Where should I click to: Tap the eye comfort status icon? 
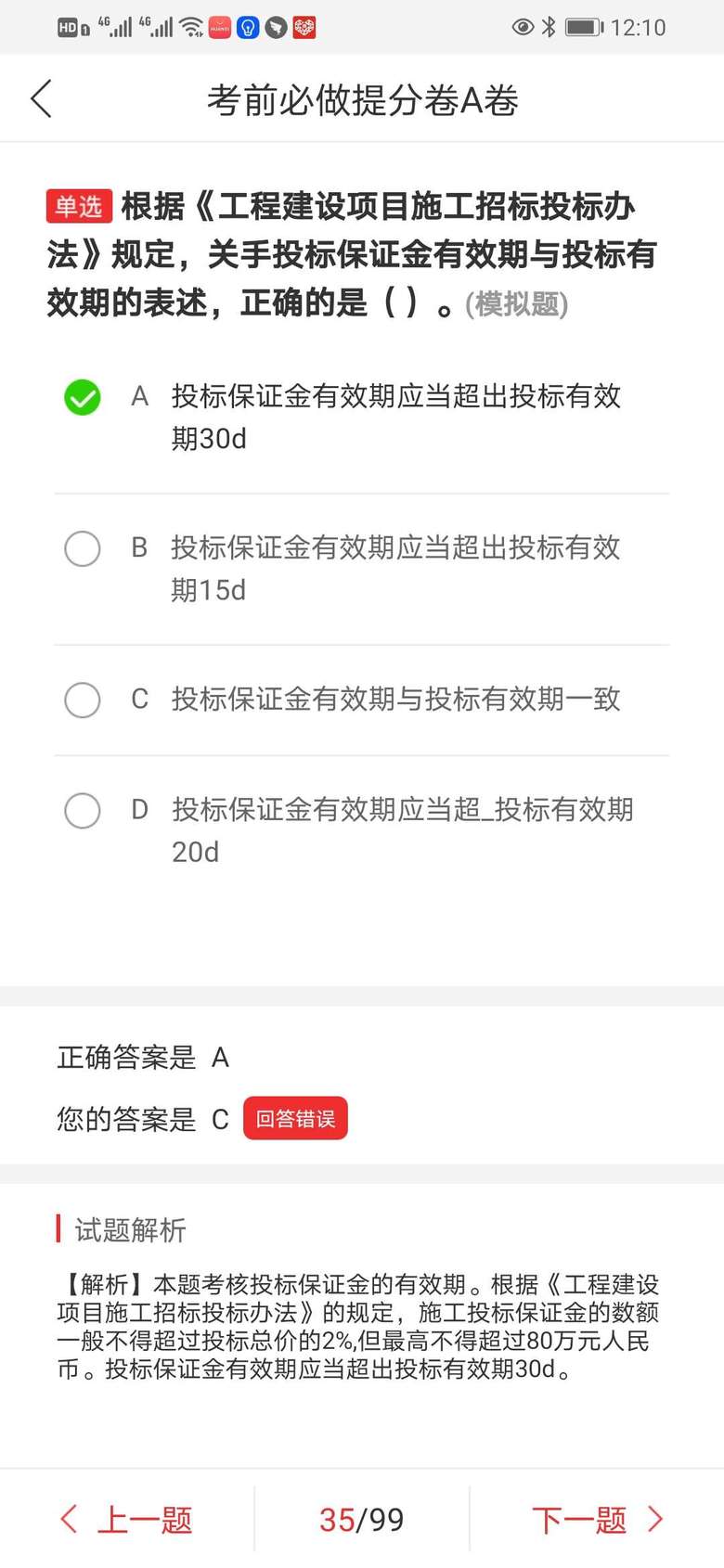523,27
